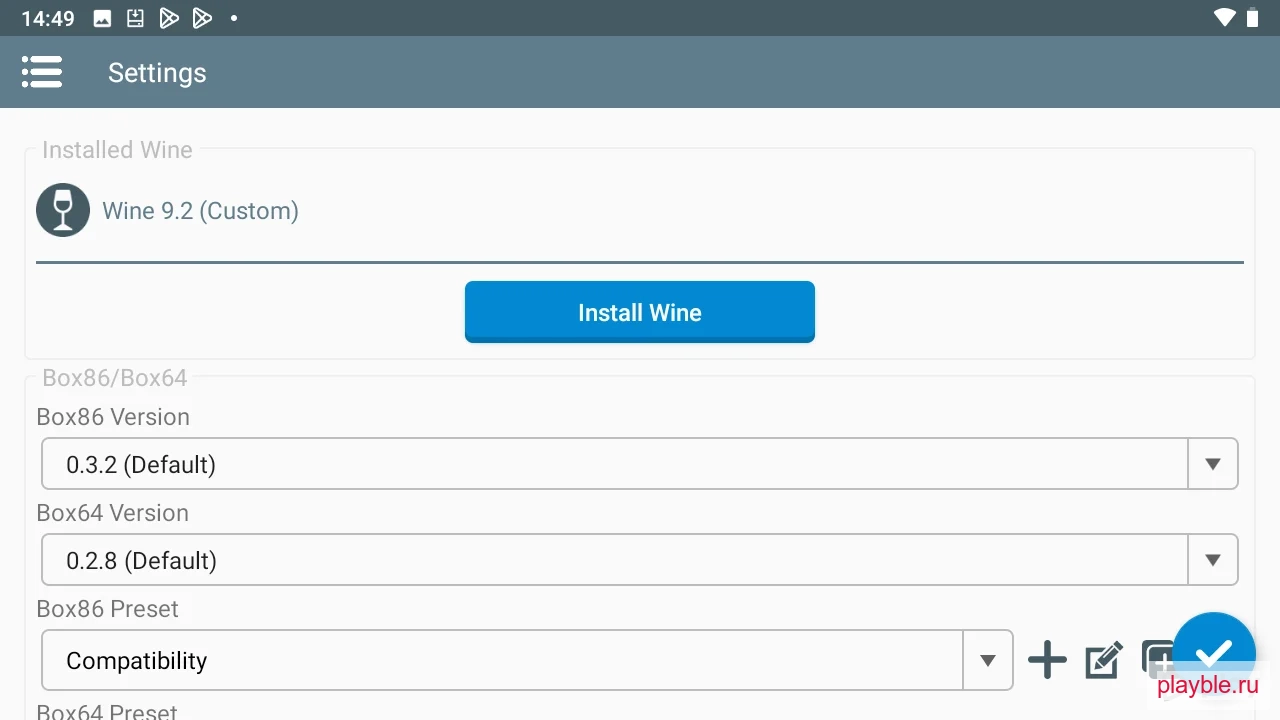
Task: Tap the SD card notification icon
Action: [x=135, y=18]
